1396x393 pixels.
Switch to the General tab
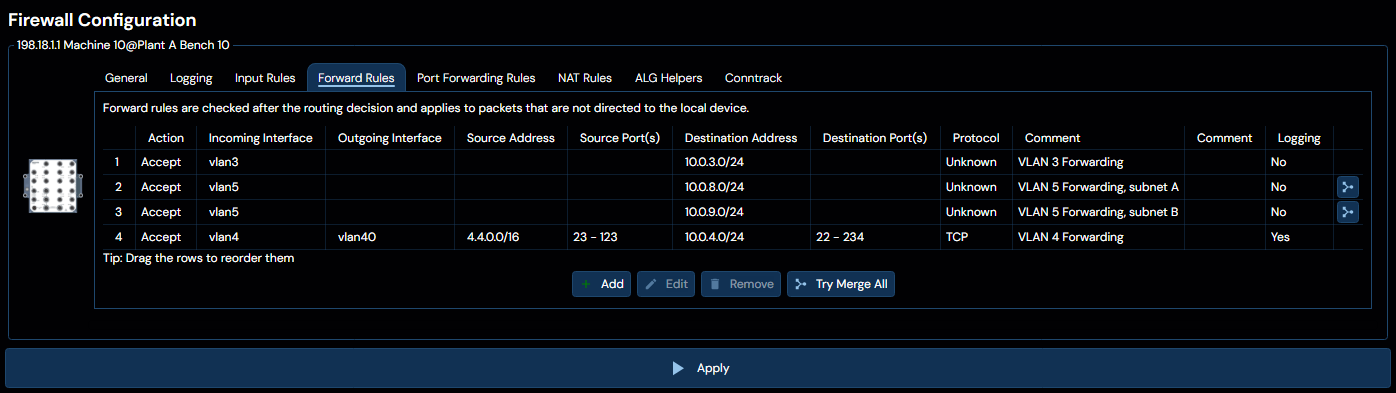coord(126,78)
